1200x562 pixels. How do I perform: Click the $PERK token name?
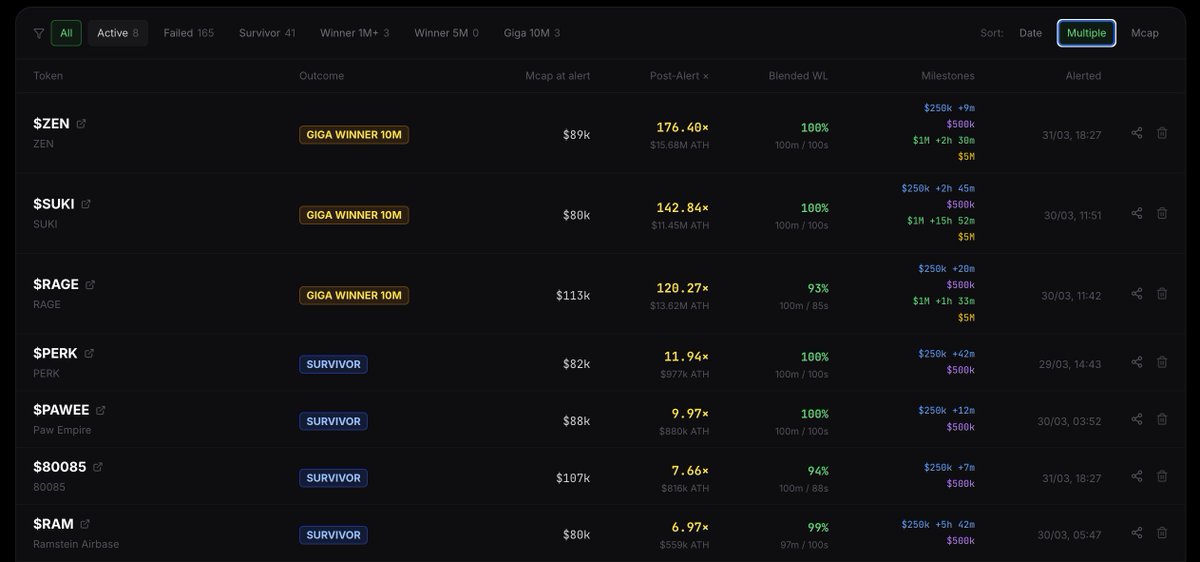55,353
